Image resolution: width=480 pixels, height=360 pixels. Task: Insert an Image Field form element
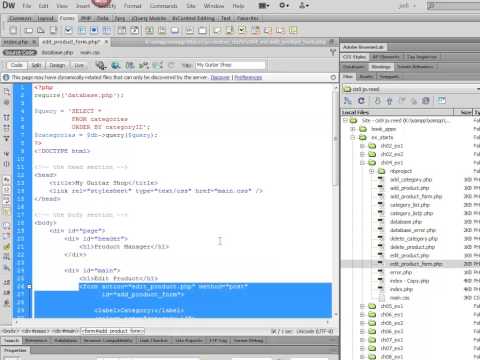pos(149,30)
